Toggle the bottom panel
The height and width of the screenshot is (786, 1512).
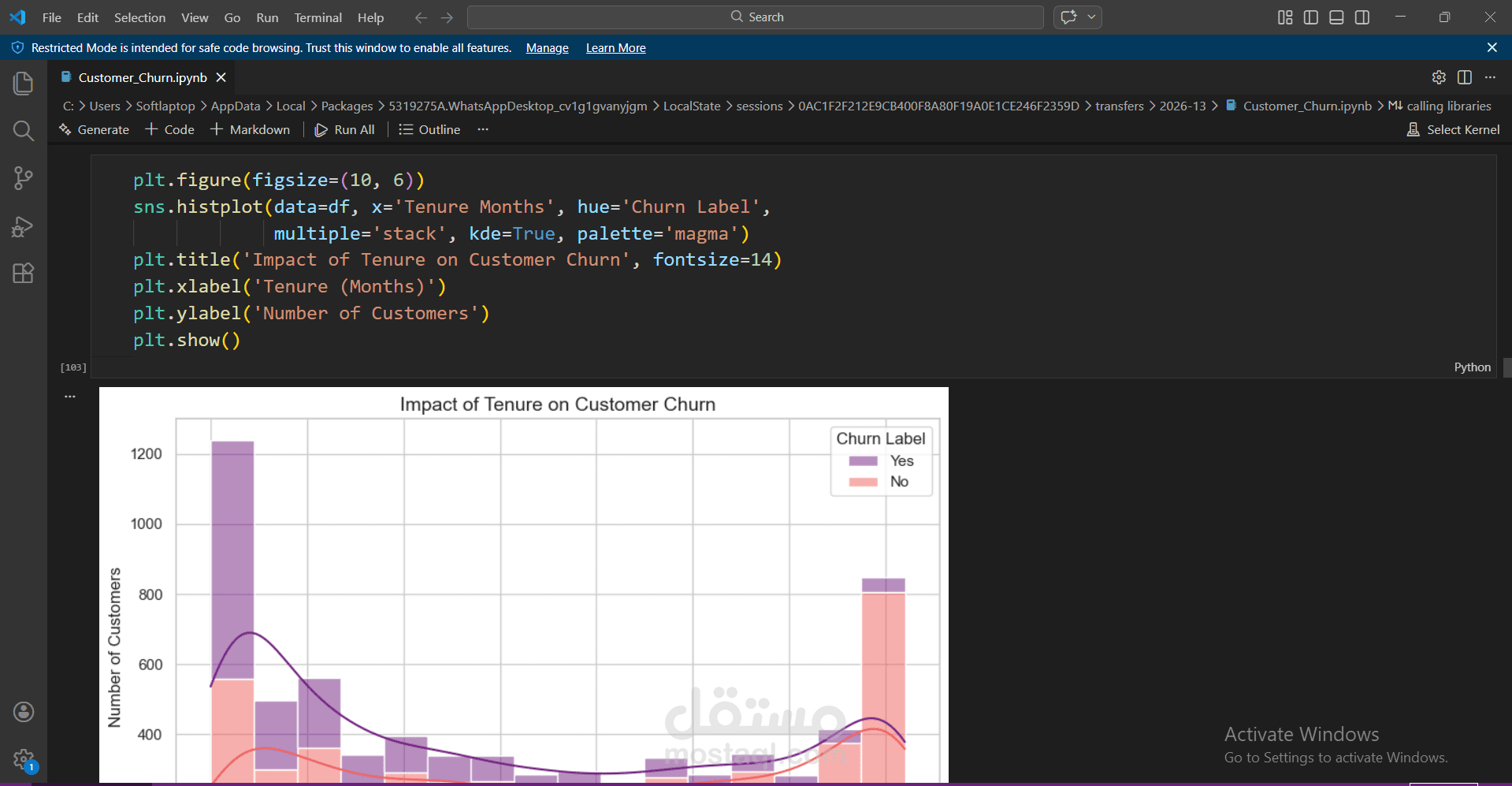[1336, 17]
